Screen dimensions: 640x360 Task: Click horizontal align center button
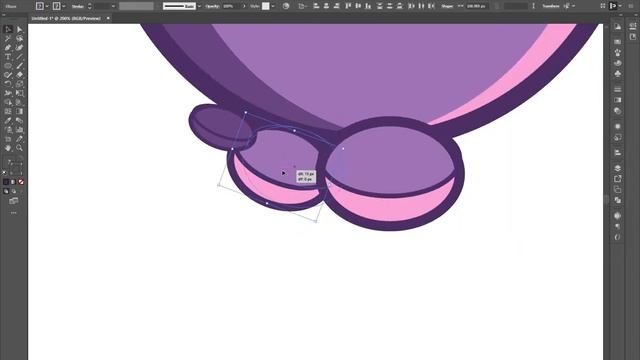[x=326, y=6]
